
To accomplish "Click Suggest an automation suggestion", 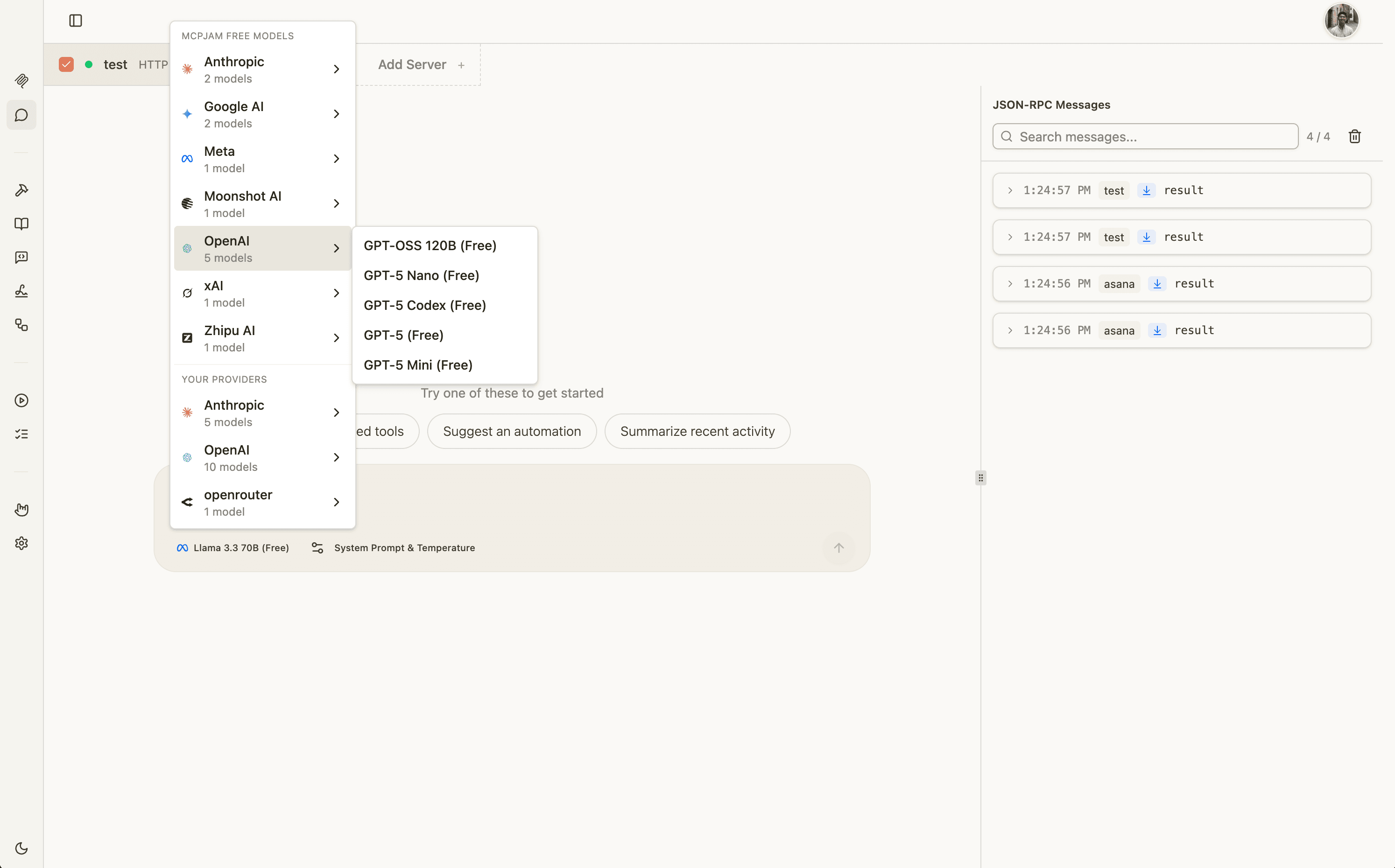I will click(511, 431).
